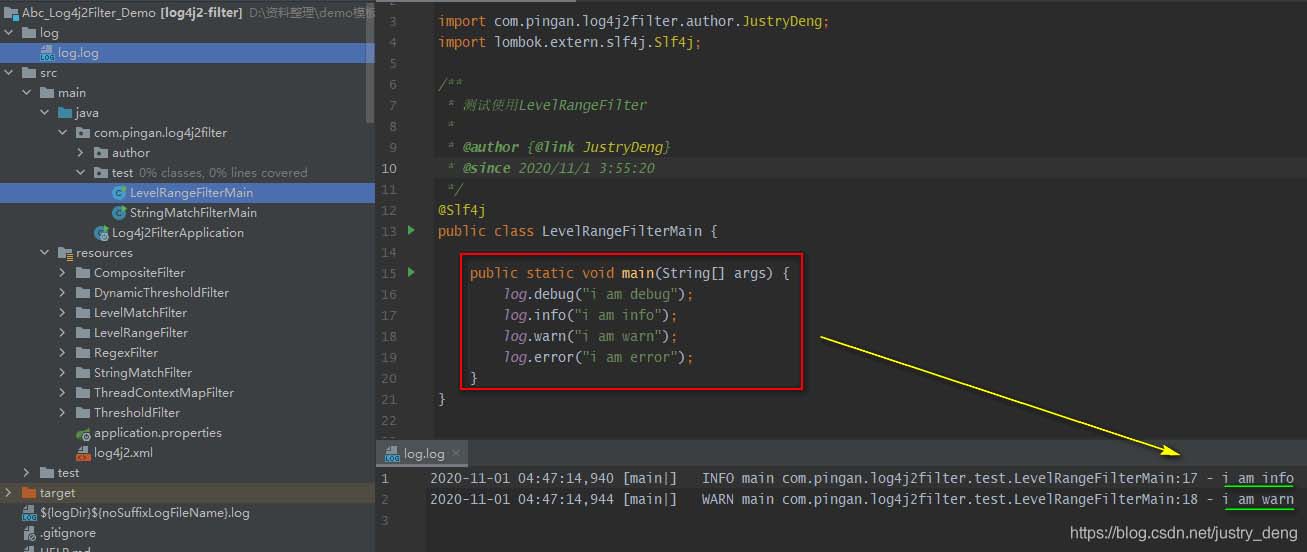The width and height of the screenshot is (1307, 552).
Task: Click log.debug statement on line 16
Action: click(598, 294)
